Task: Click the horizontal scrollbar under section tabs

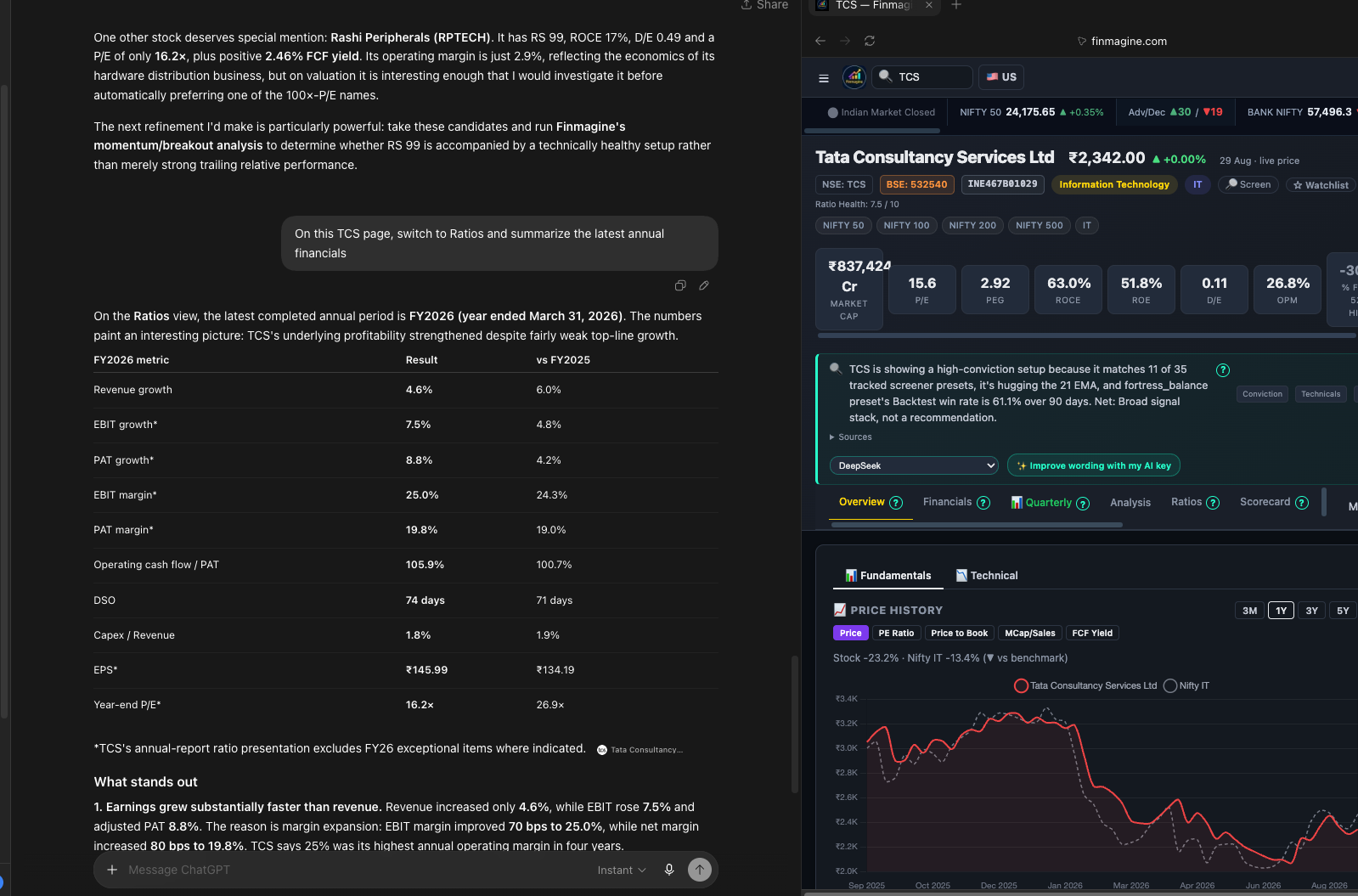Action: [x=977, y=525]
